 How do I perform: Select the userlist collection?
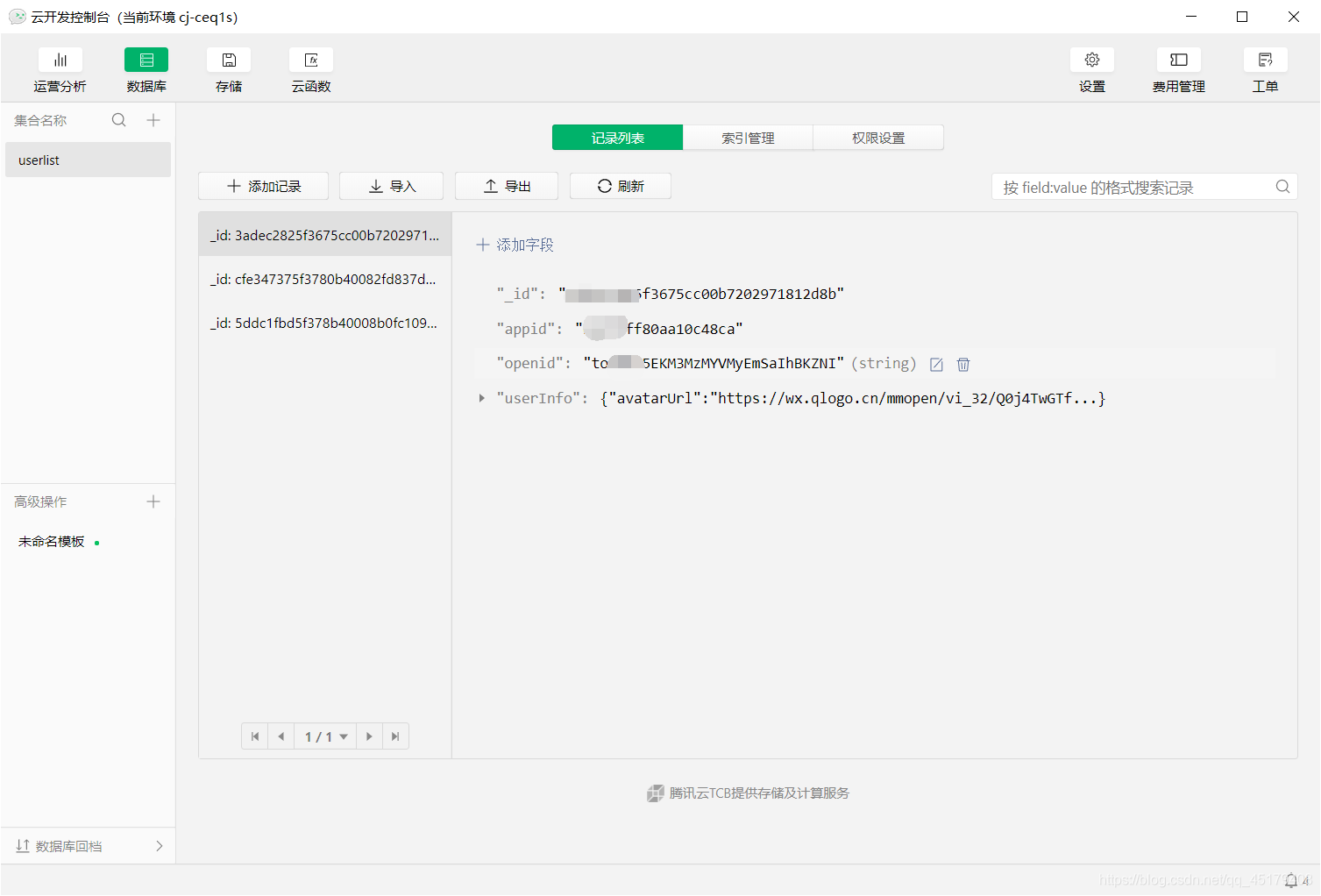89,160
